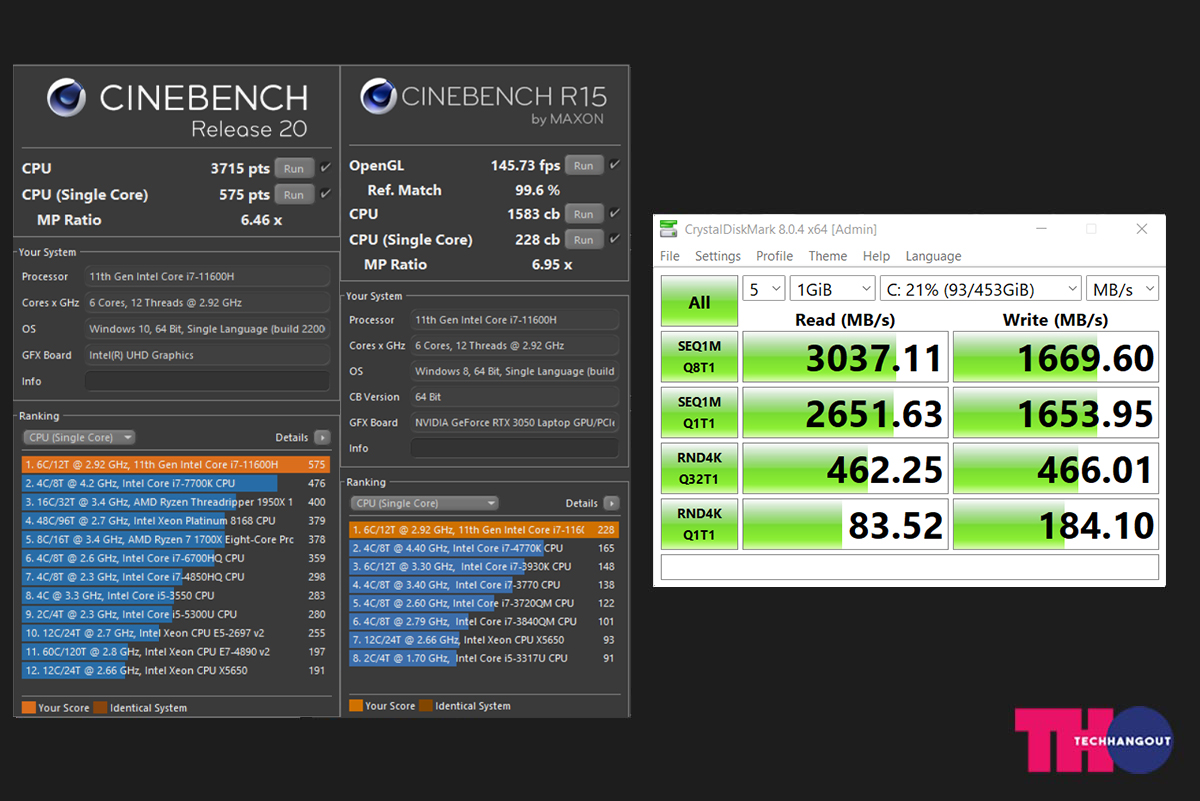Screen dimensions: 1200x801
Task: Open the MB/s unit dropdown
Action: click(1123, 289)
